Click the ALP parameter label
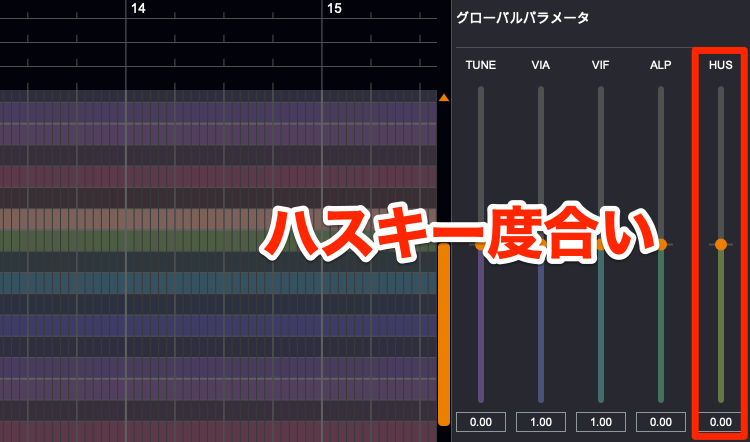This screenshot has width=750, height=442. click(661, 65)
